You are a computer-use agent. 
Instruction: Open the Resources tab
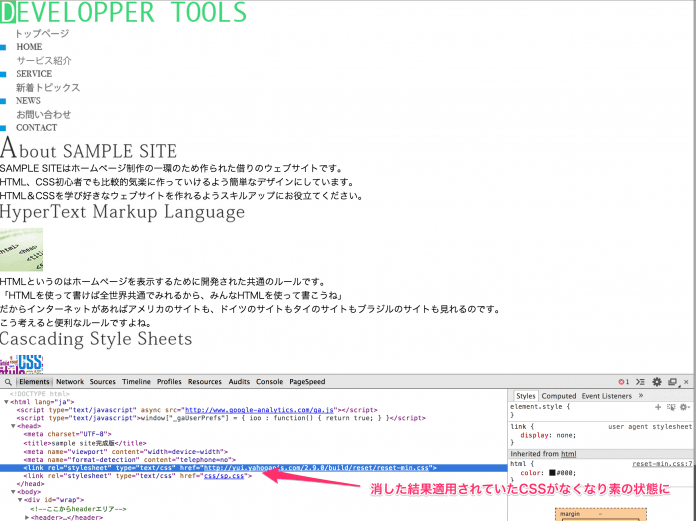click(205, 382)
